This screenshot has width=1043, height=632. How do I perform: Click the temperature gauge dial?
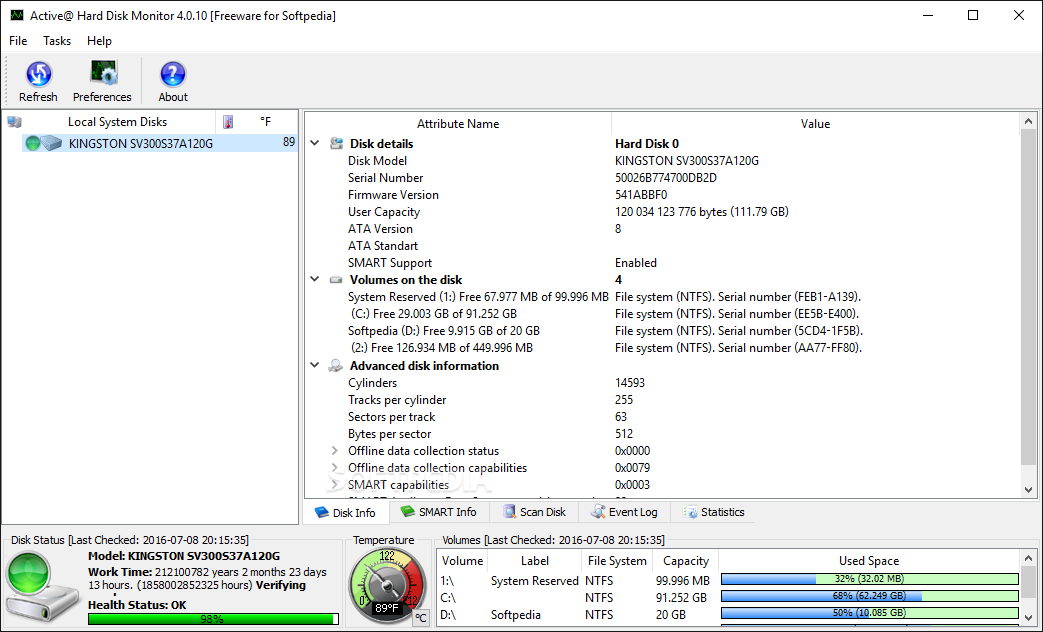tap(387, 585)
